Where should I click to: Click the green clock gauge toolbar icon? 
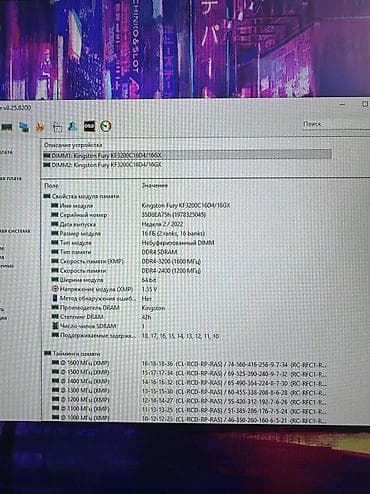106,126
